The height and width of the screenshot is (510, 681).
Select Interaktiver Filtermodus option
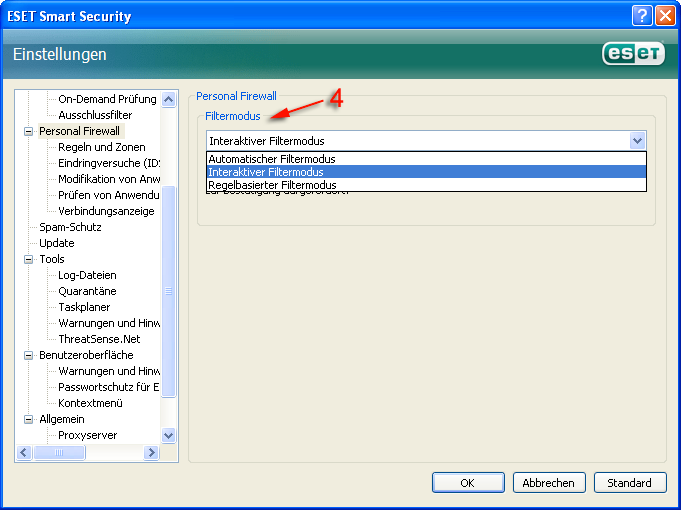pyautogui.click(x=426, y=172)
